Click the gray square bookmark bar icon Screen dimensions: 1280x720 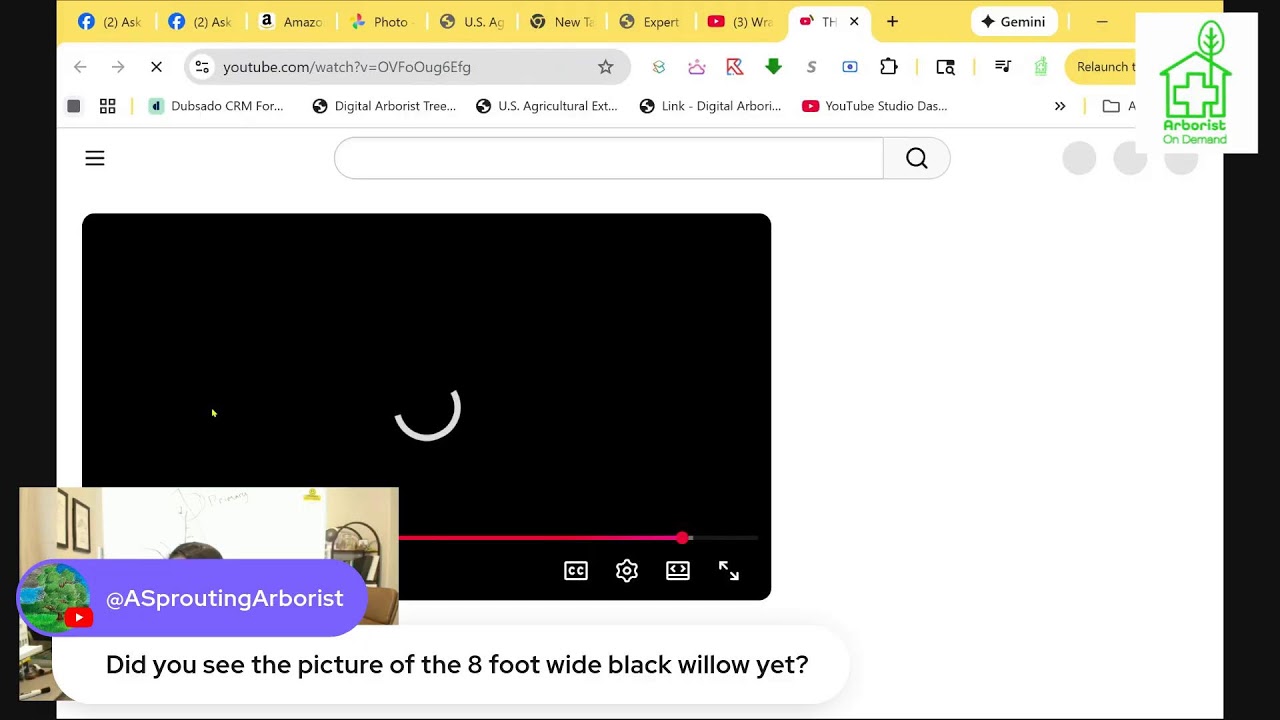73,106
